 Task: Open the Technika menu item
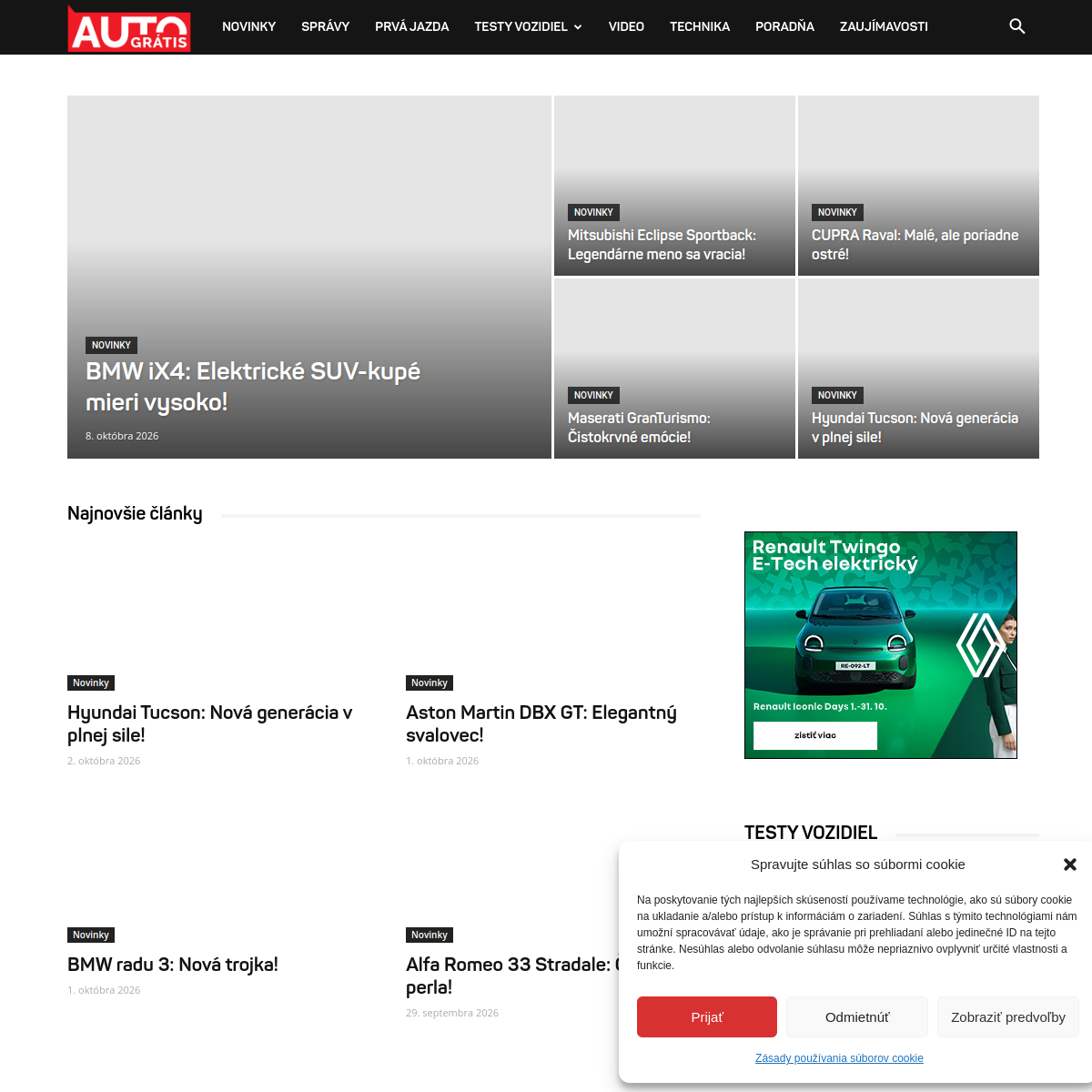pyautogui.click(x=700, y=26)
